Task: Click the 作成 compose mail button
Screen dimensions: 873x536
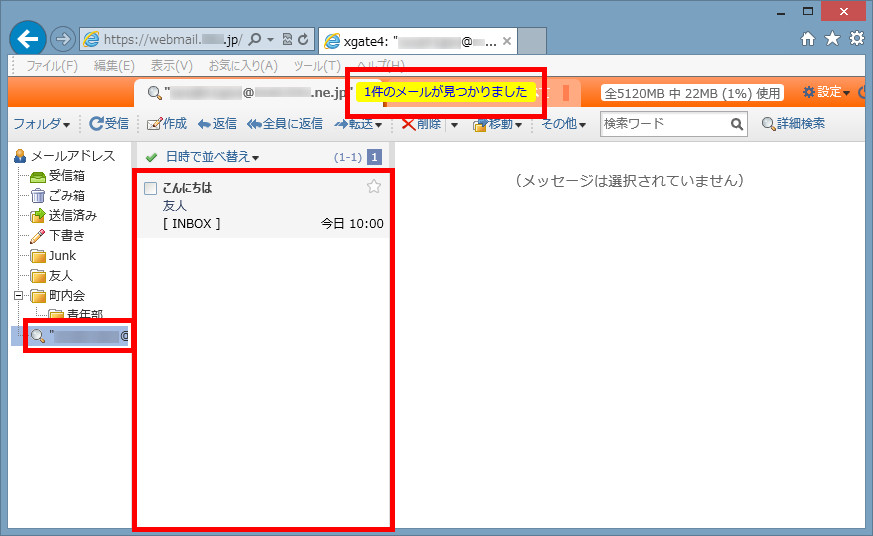Action: [x=166, y=124]
